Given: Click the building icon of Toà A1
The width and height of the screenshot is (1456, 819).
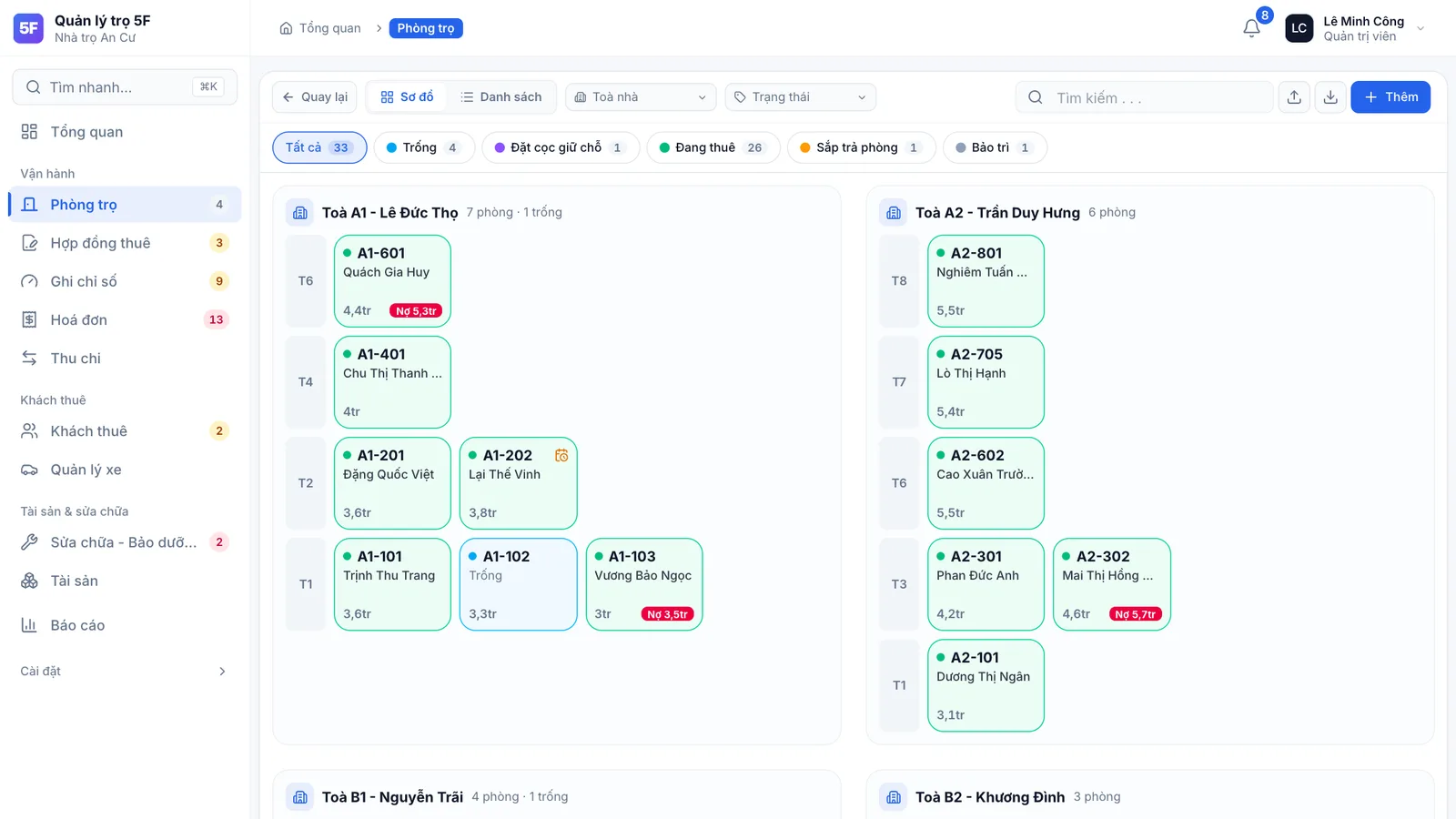Looking at the screenshot, I should (x=300, y=213).
